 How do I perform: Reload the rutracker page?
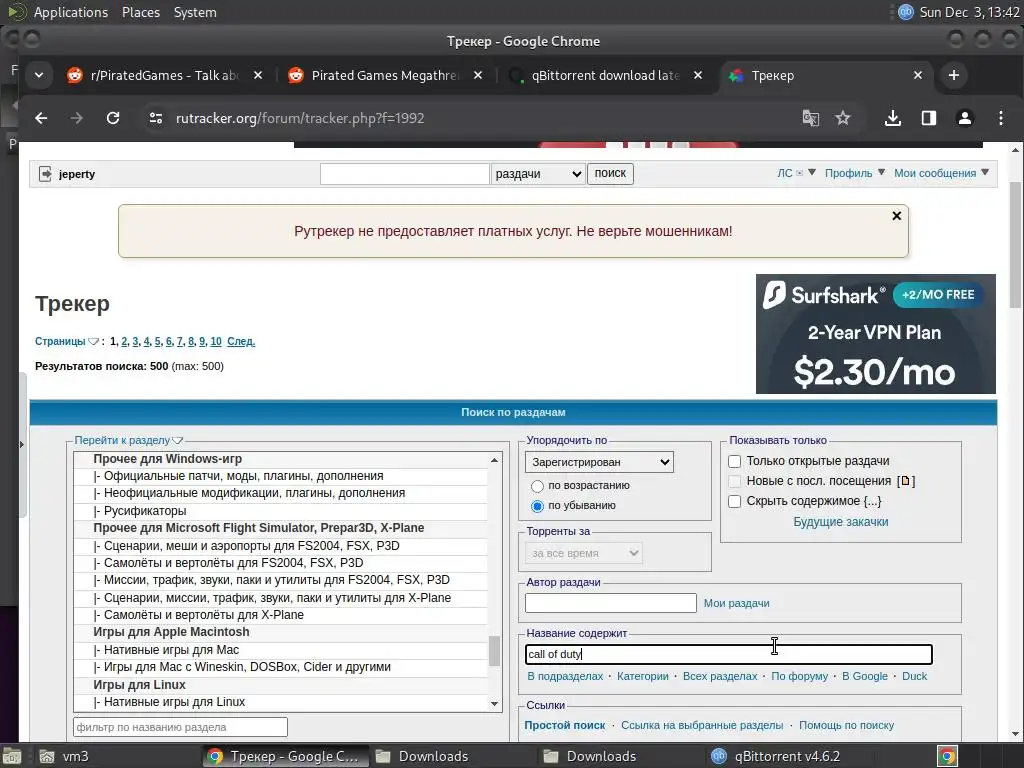point(113,118)
